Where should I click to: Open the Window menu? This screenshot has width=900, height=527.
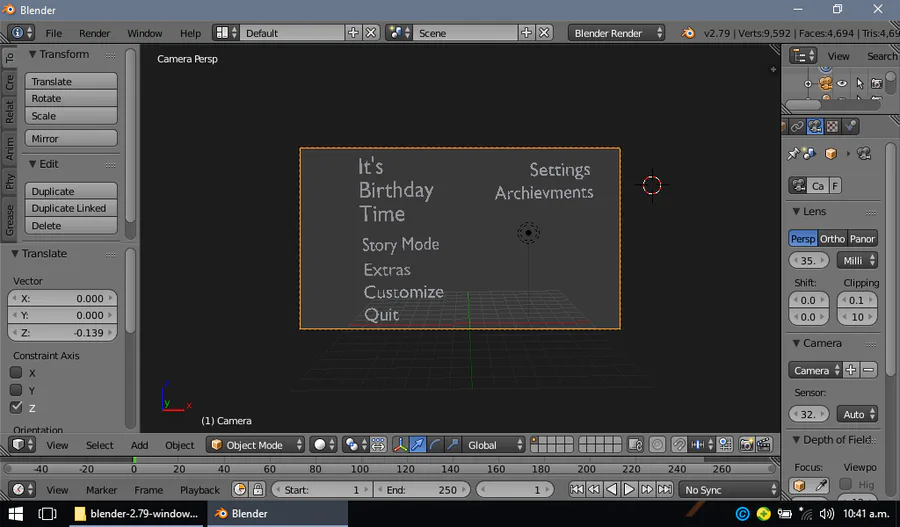click(145, 33)
